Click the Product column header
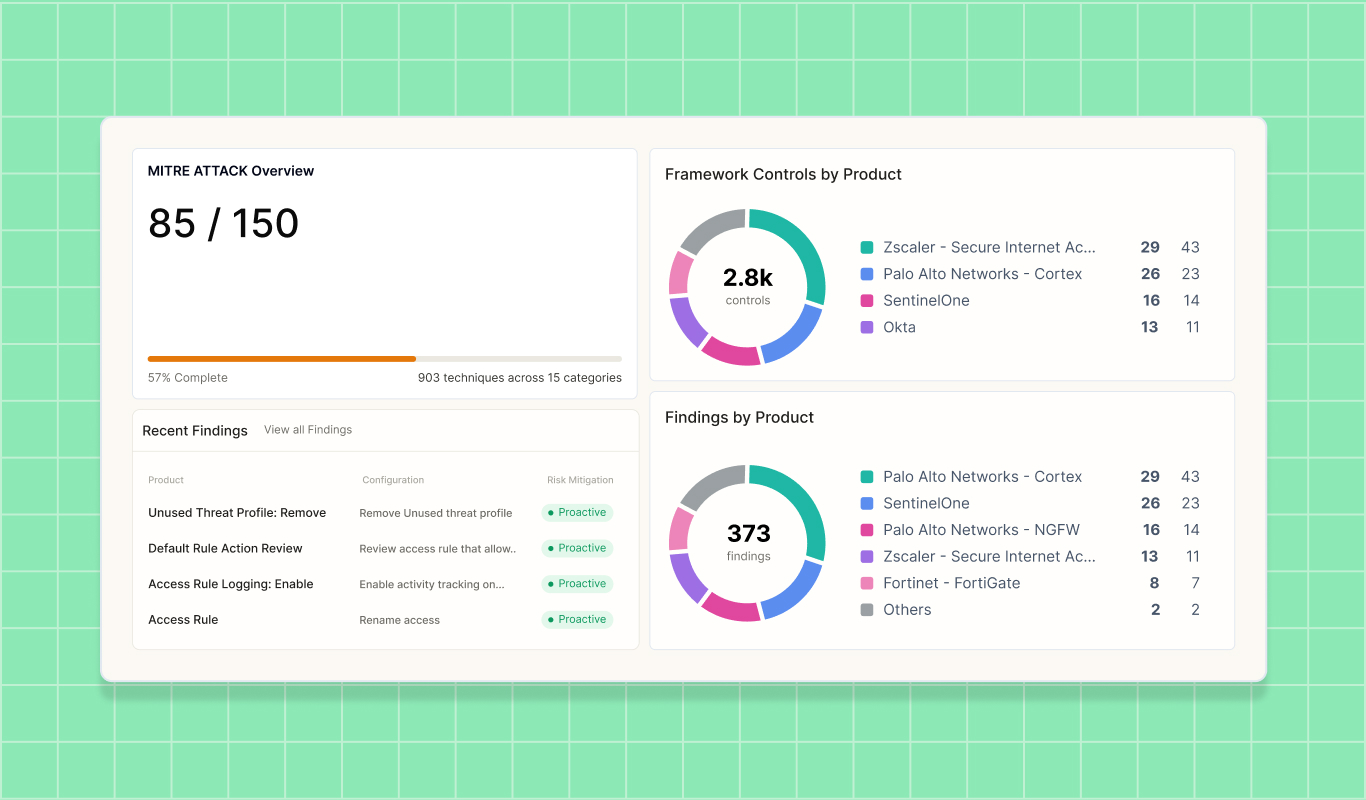 166,480
